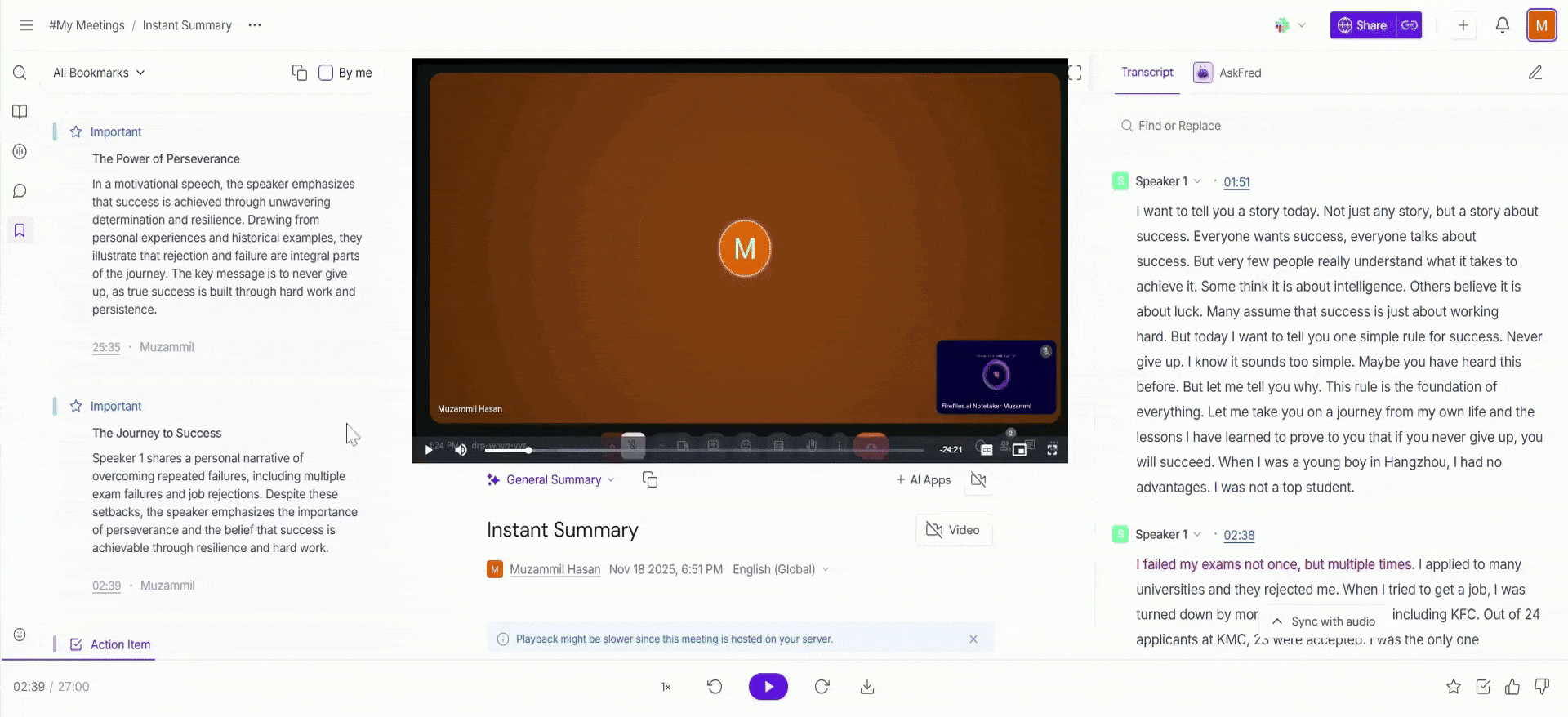This screenshot has width=1568, height=717.
Task: Click the hide video camera-off icon
Action: coord(978,479)
